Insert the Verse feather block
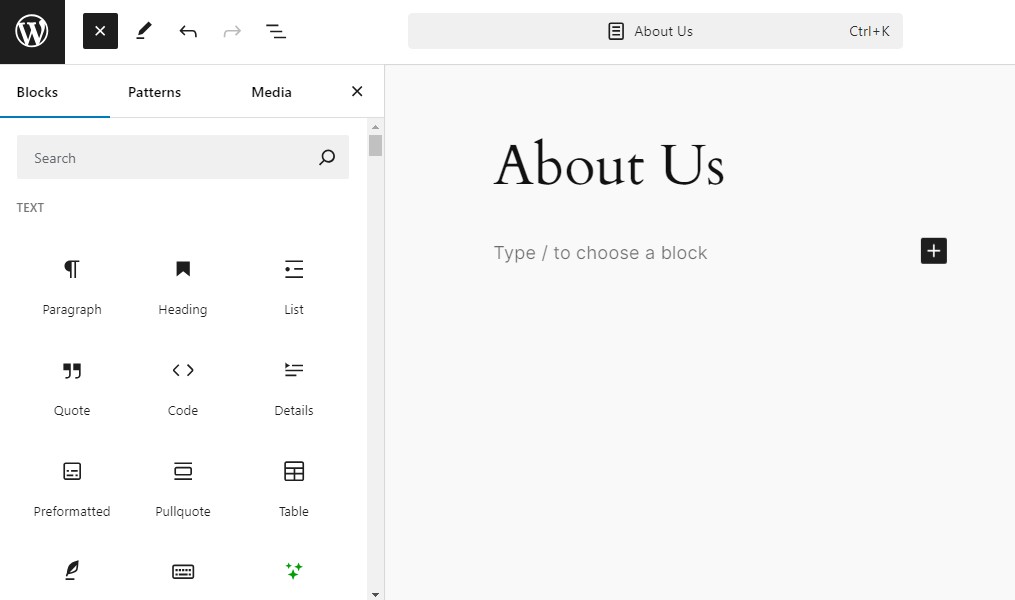This screenshot has width=1015, height=600. pyautogui.click(x=72, y=571)
